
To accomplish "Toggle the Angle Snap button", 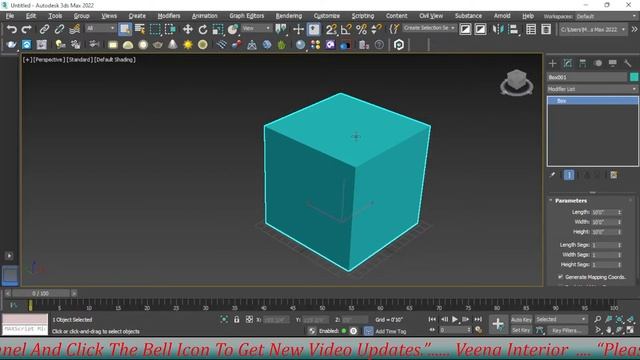I will 346,29.
